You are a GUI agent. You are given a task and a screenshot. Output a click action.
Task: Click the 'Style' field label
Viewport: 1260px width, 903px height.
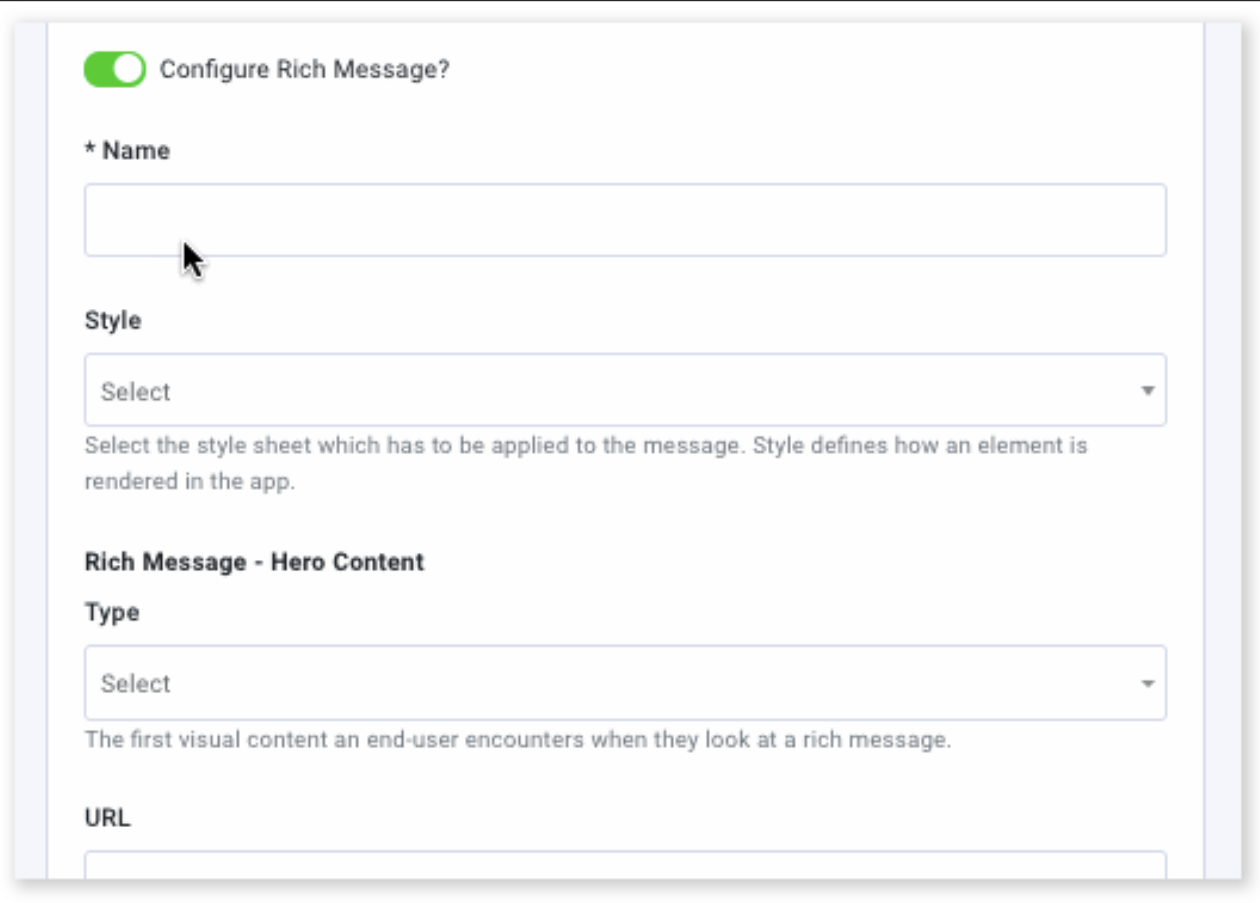(x=113, y=321)
